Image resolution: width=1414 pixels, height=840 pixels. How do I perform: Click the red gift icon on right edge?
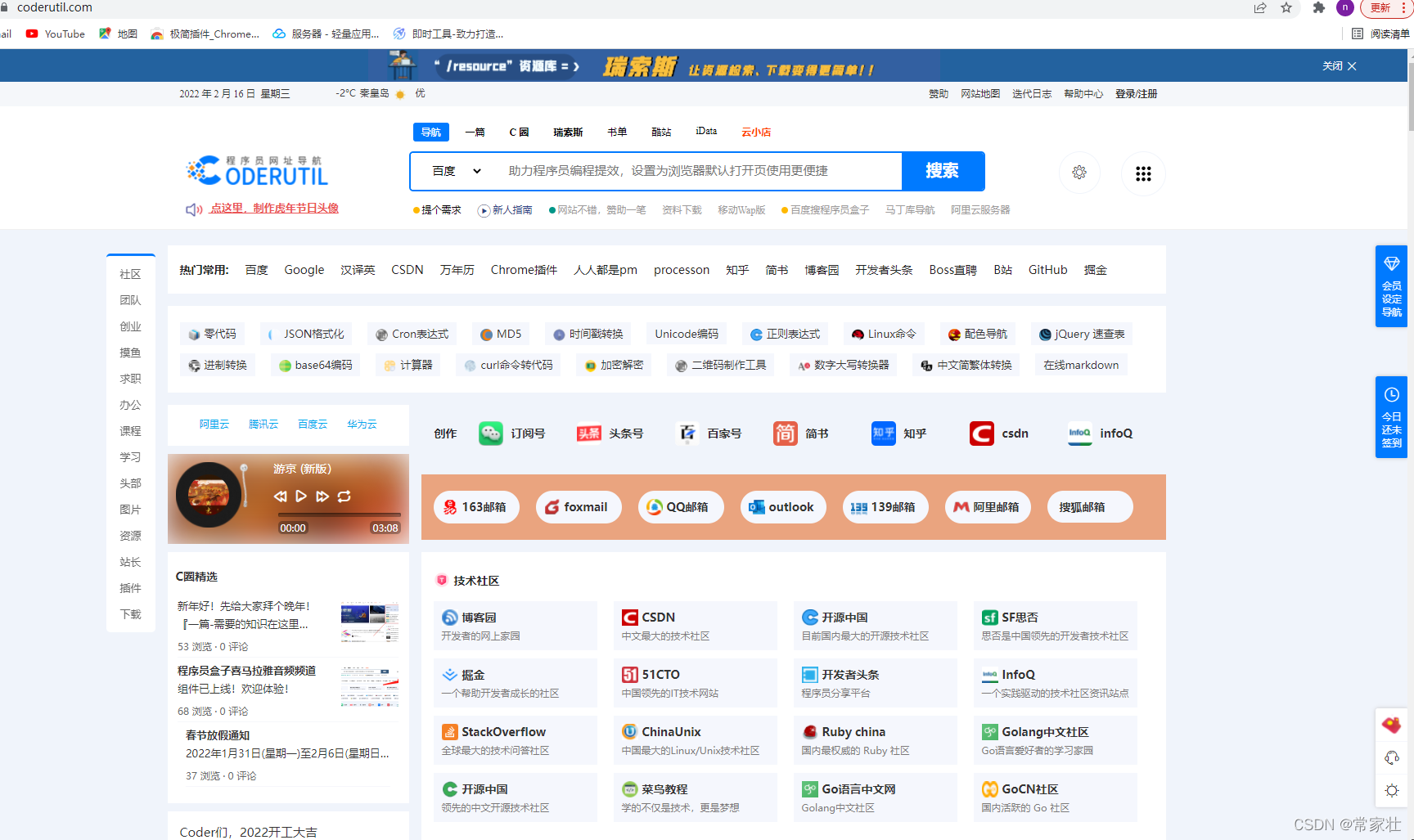pyautogui.click(x=1391, y=725)
